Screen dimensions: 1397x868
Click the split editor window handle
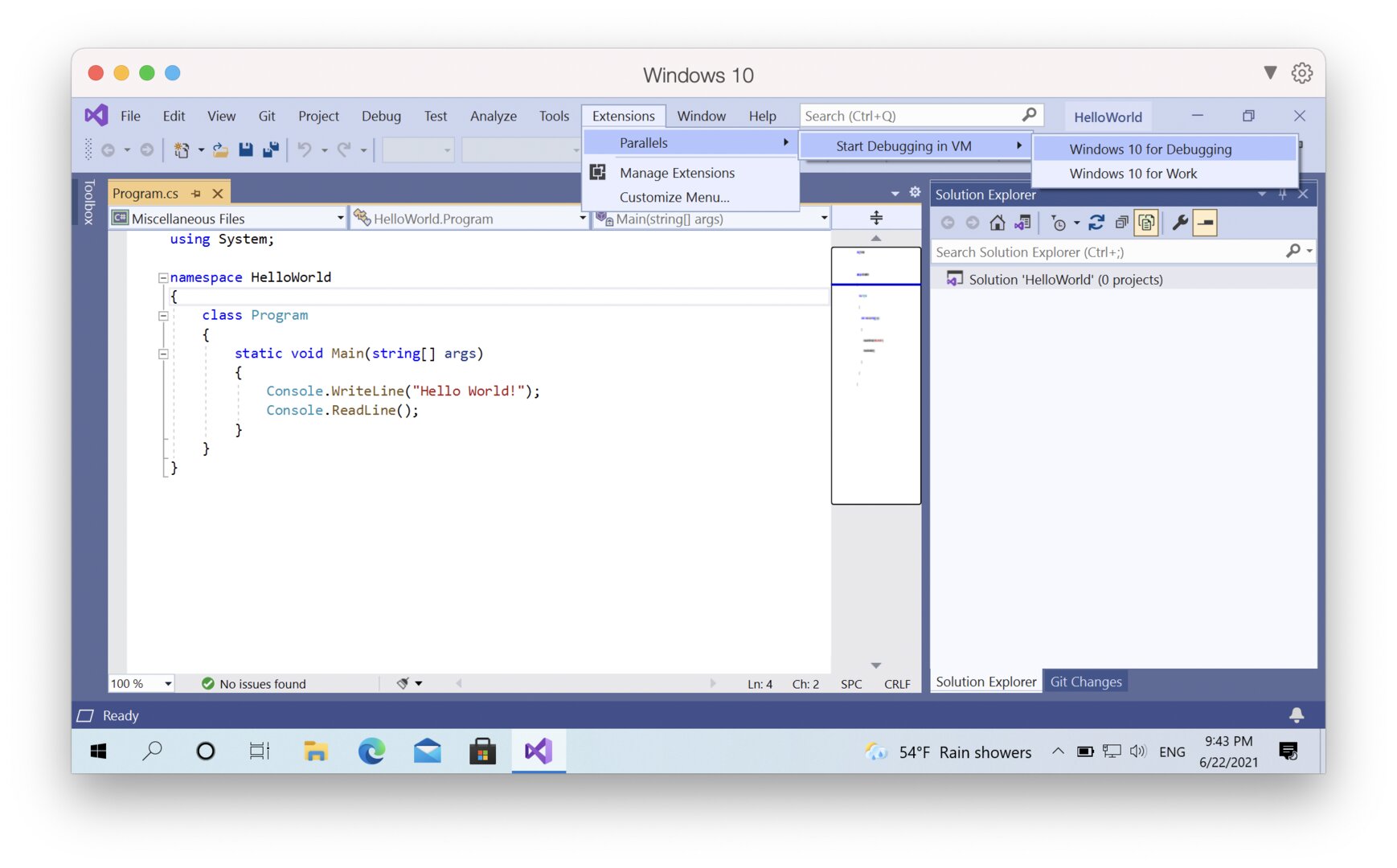pyautogui.click(x=876, y=218)
